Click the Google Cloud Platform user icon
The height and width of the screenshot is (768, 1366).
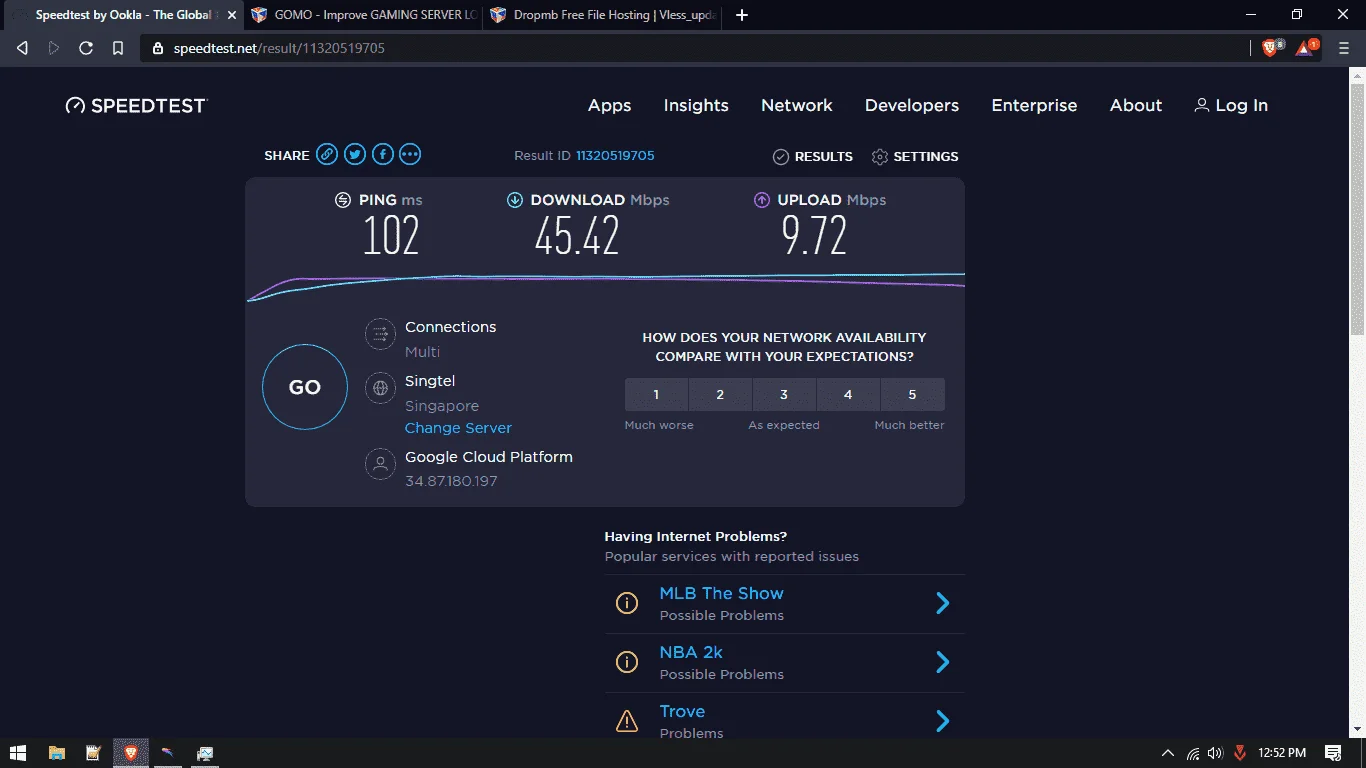pos(380,464)
